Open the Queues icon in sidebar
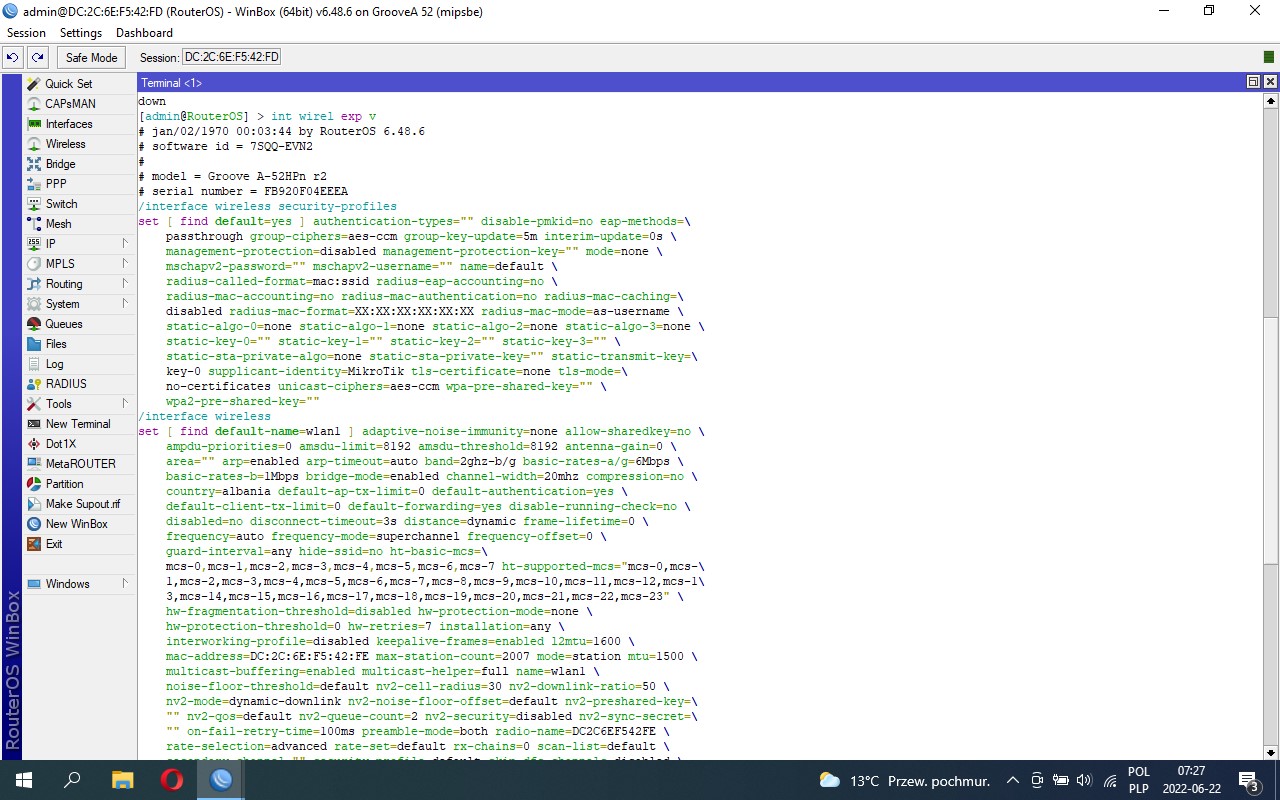 [x=34, y=324]
